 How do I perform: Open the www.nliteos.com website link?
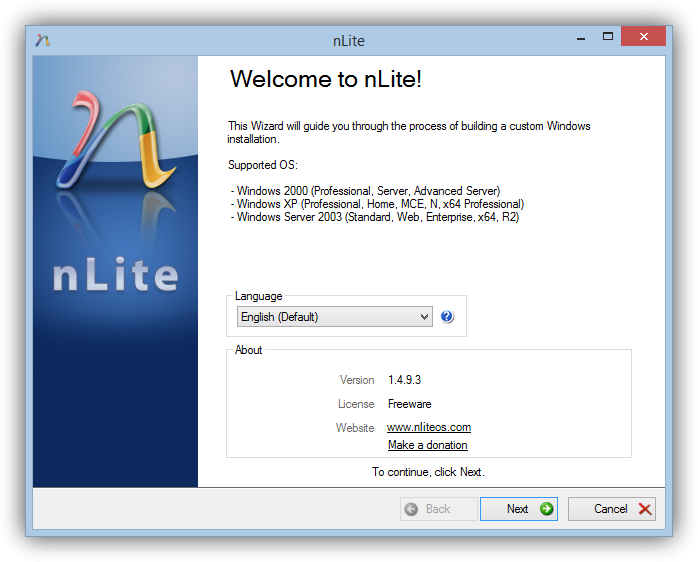pyautogui.click(x=429, y=427)
